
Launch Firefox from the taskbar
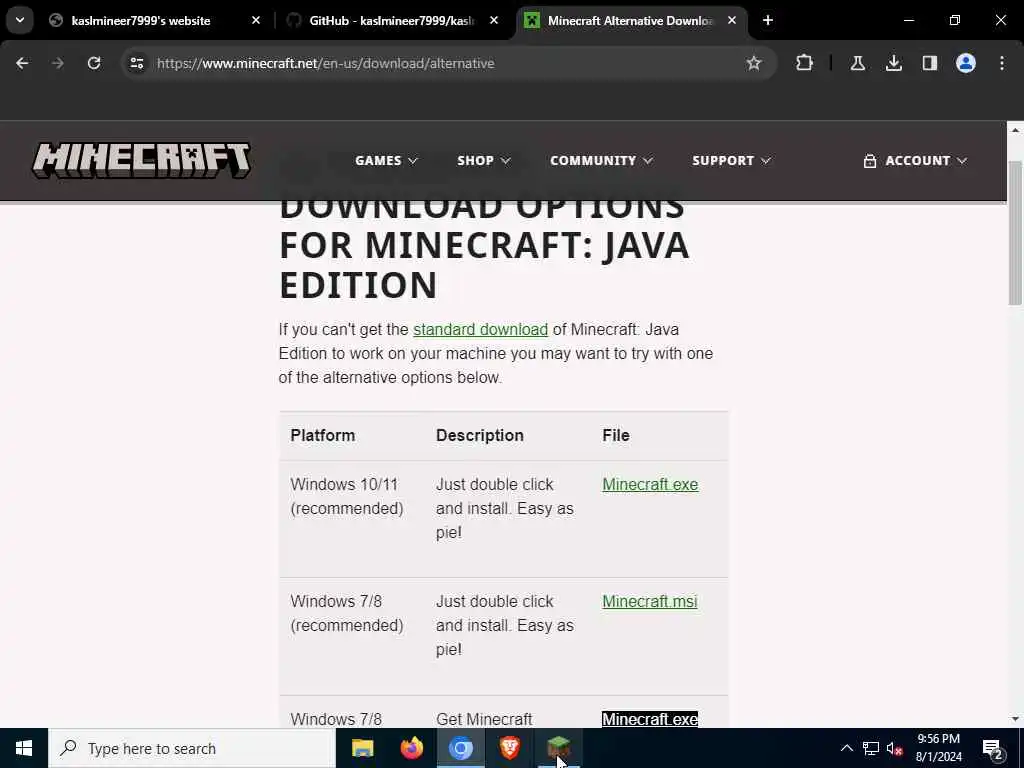pyautogui.click(x=411, y=748)
